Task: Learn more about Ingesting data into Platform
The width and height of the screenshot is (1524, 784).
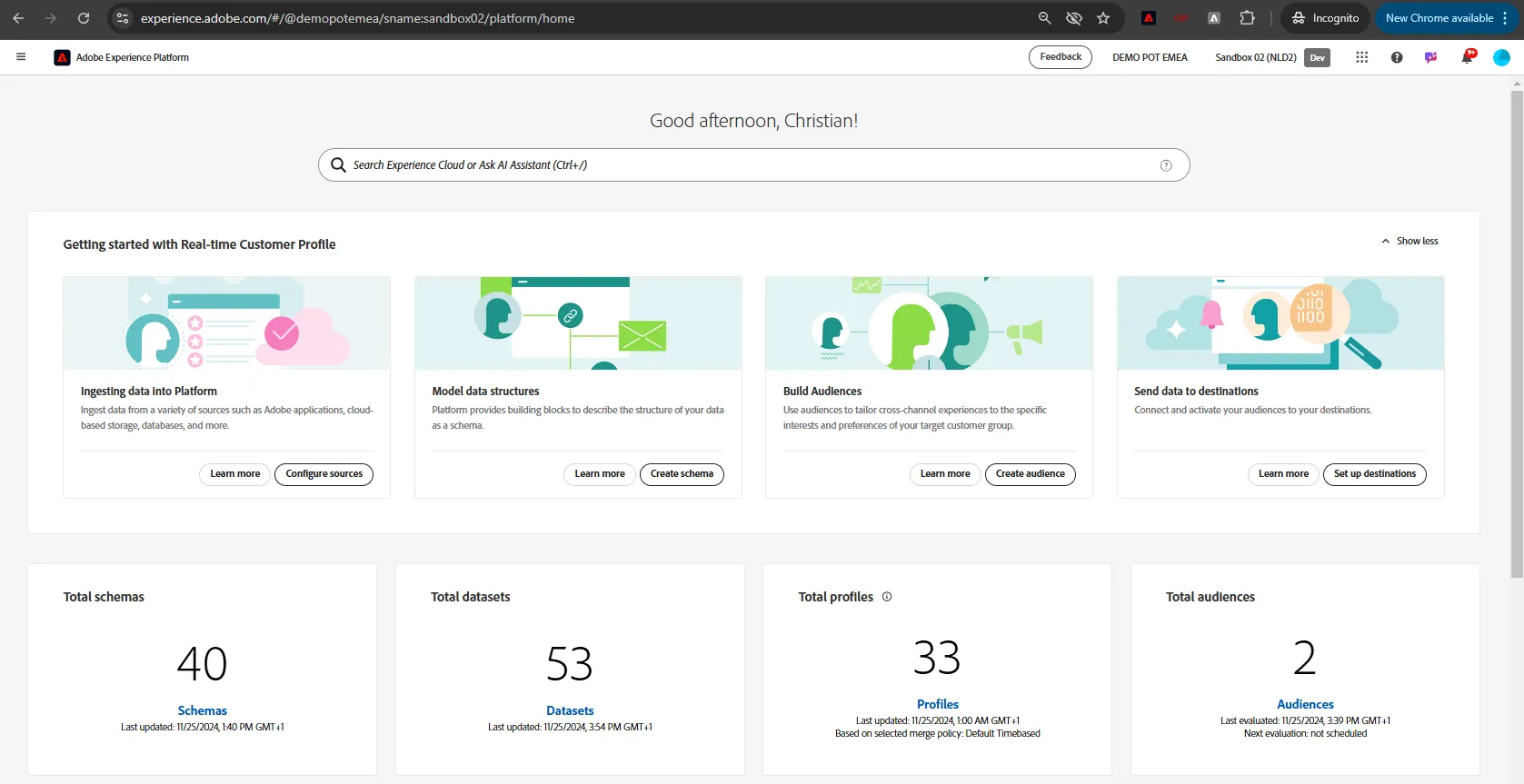Action: point(235,474)
